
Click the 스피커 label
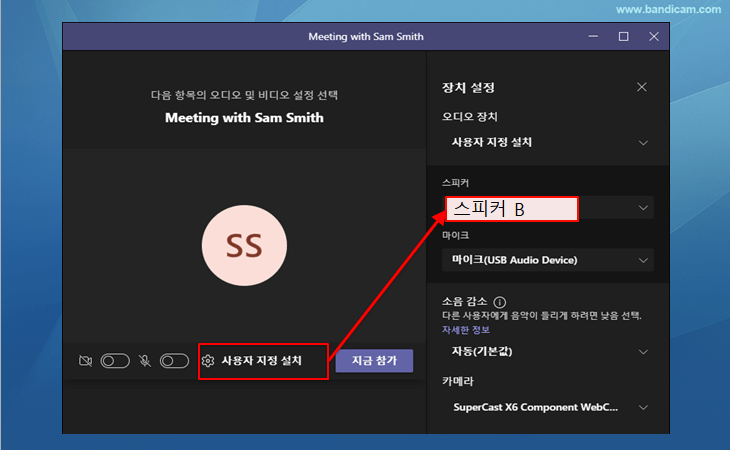455,183
